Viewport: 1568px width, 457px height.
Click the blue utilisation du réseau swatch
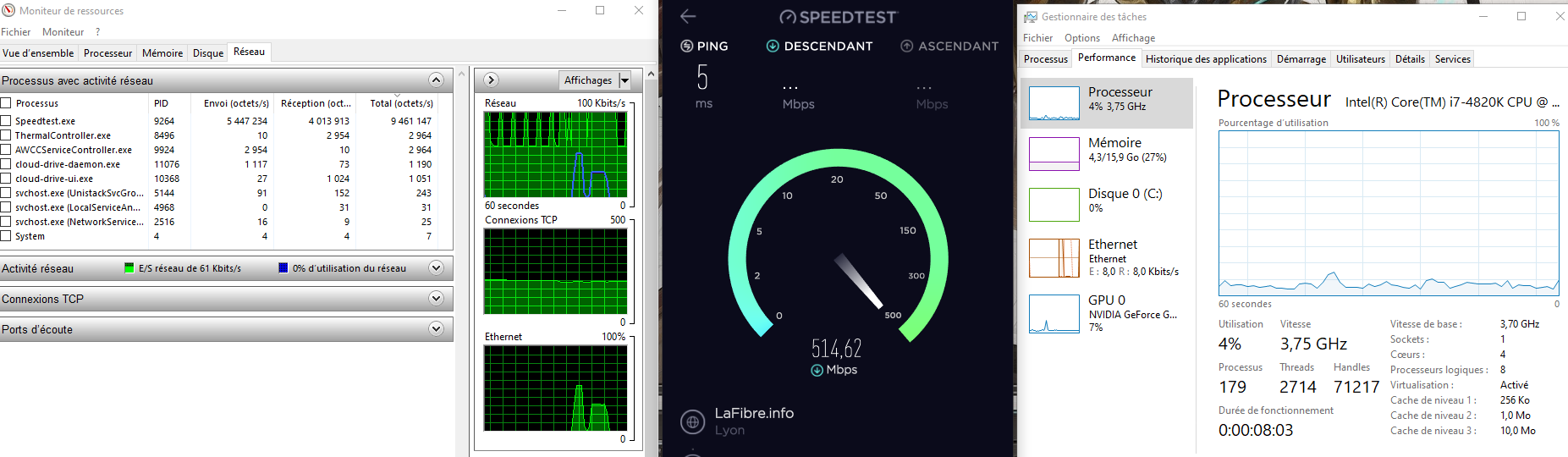click(283, 268)
